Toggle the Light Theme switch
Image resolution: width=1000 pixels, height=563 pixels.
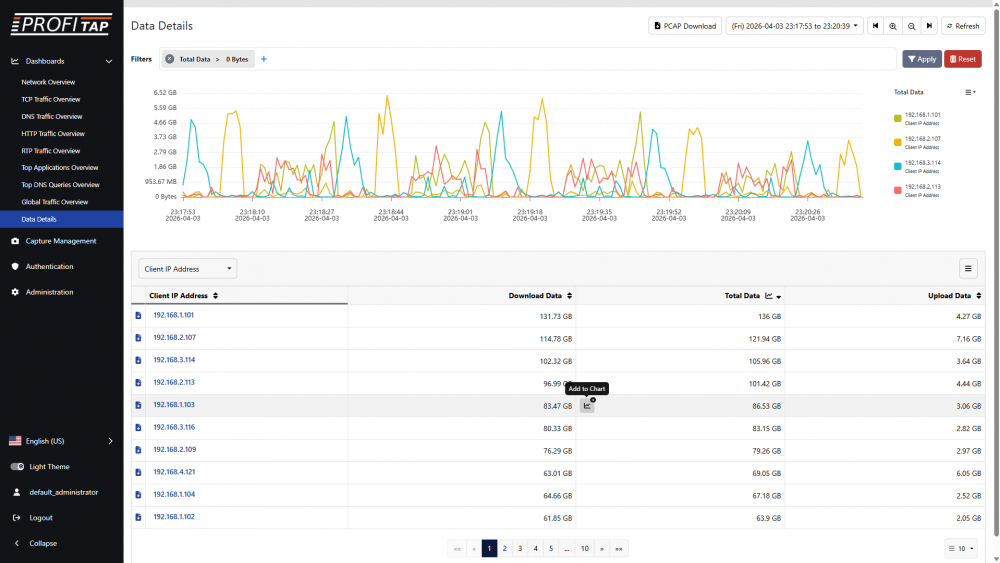click(17, 467)
